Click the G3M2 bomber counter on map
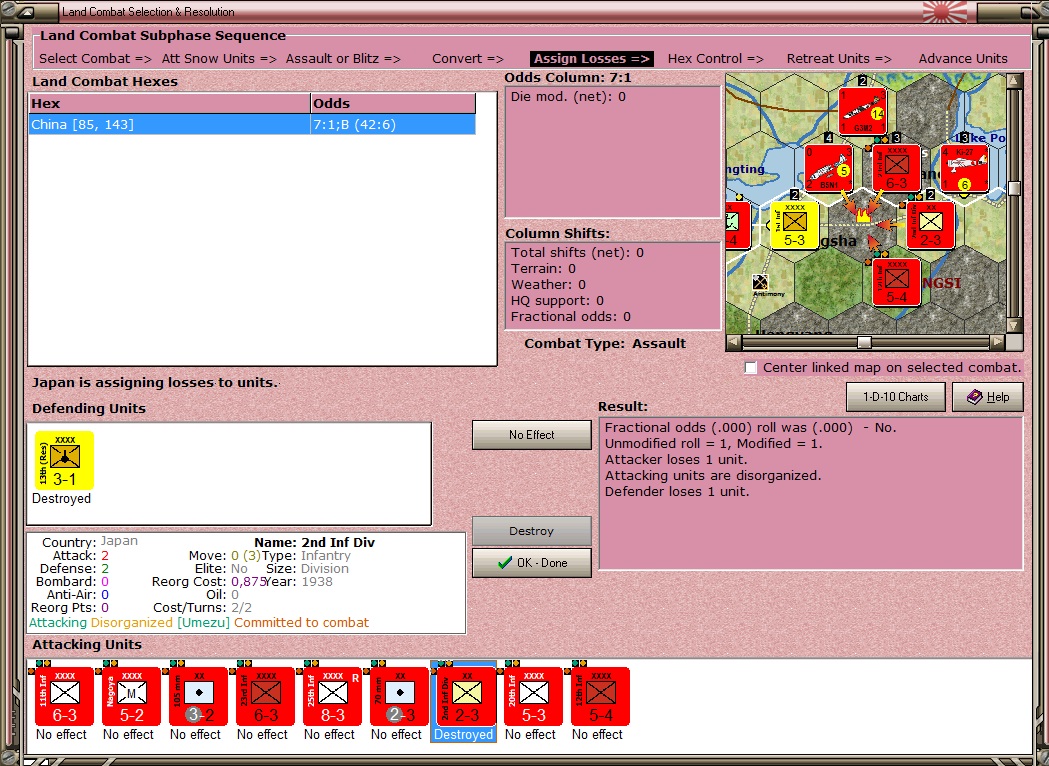The height and width of the screenshot is (766, 1049). click(862, 110)
